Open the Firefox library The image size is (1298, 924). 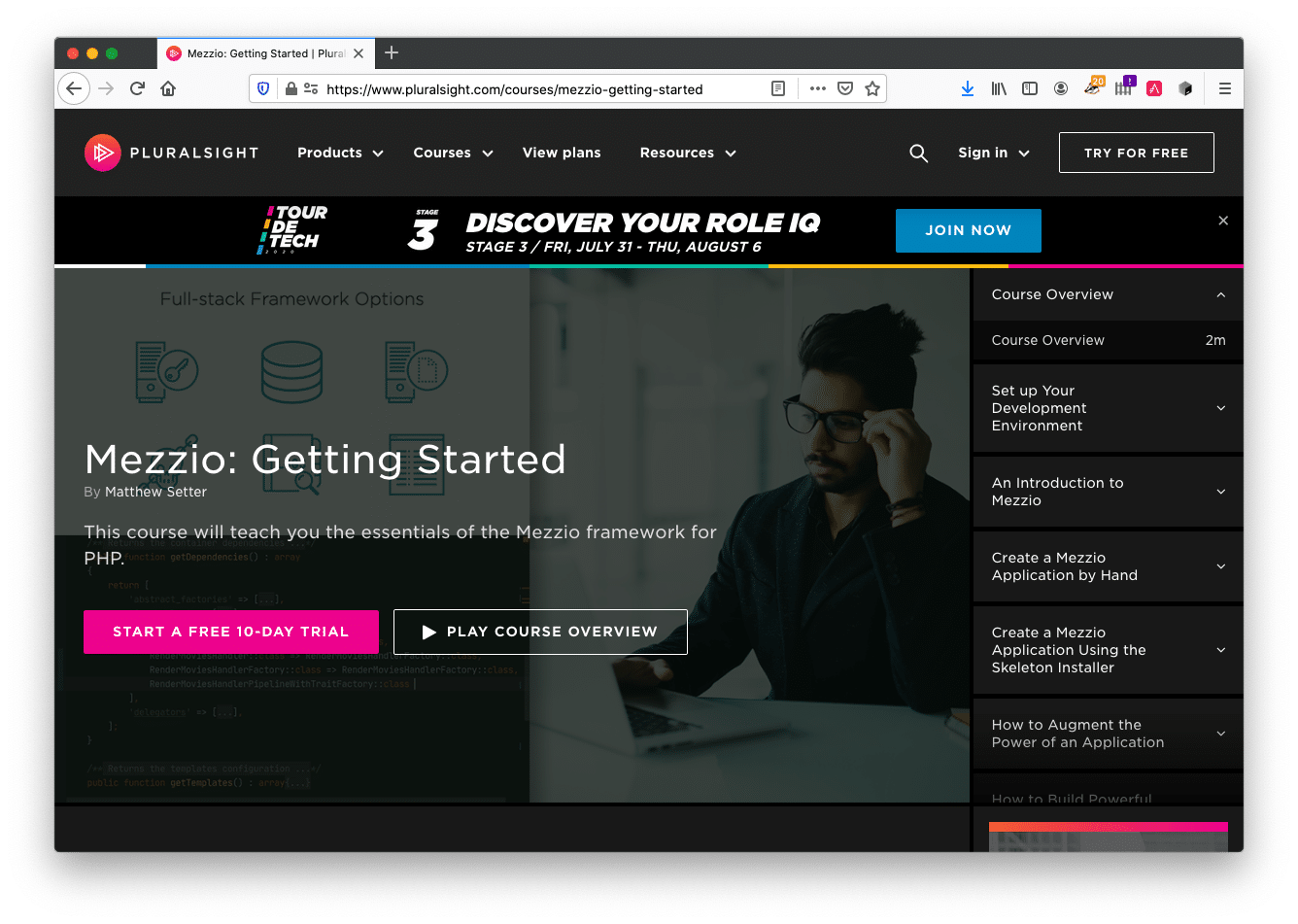[x=999, y=88]
